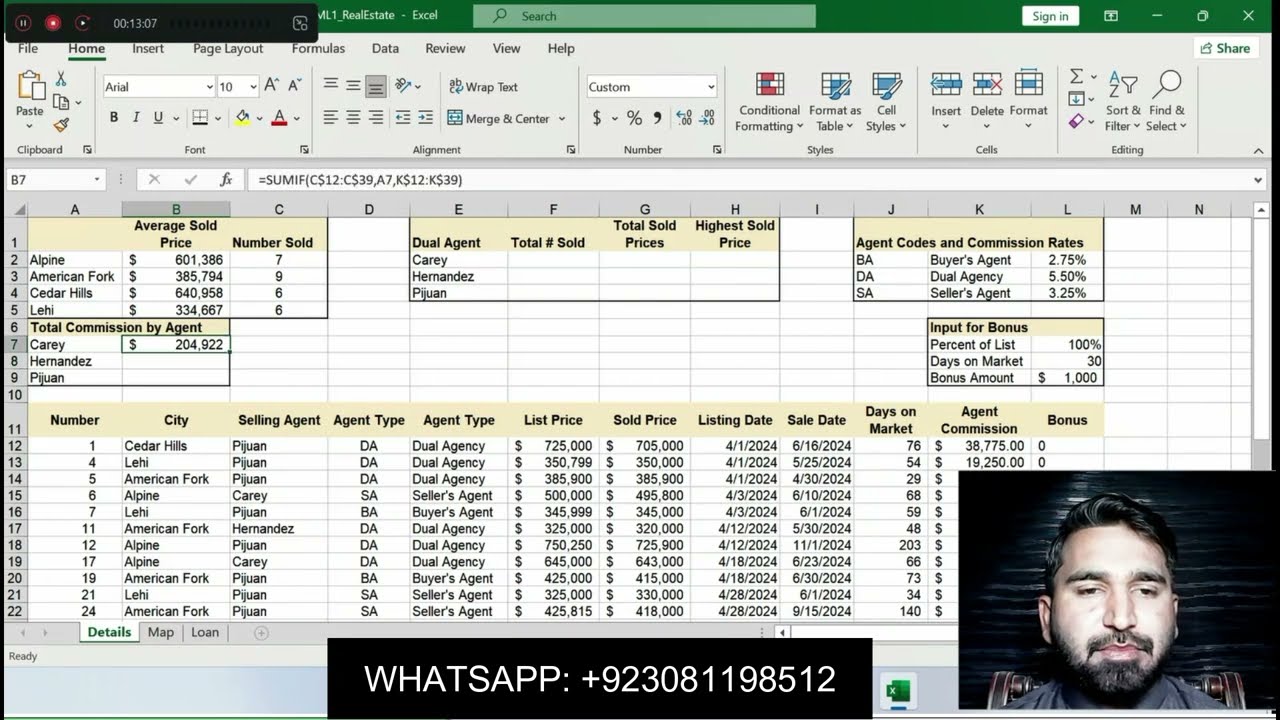Click the Insert Function fx icon

pyautogui.click(x=226, y=180)
